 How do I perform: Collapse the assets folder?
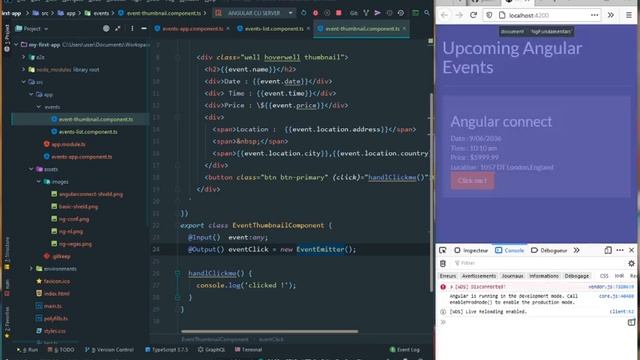point(31,169)
